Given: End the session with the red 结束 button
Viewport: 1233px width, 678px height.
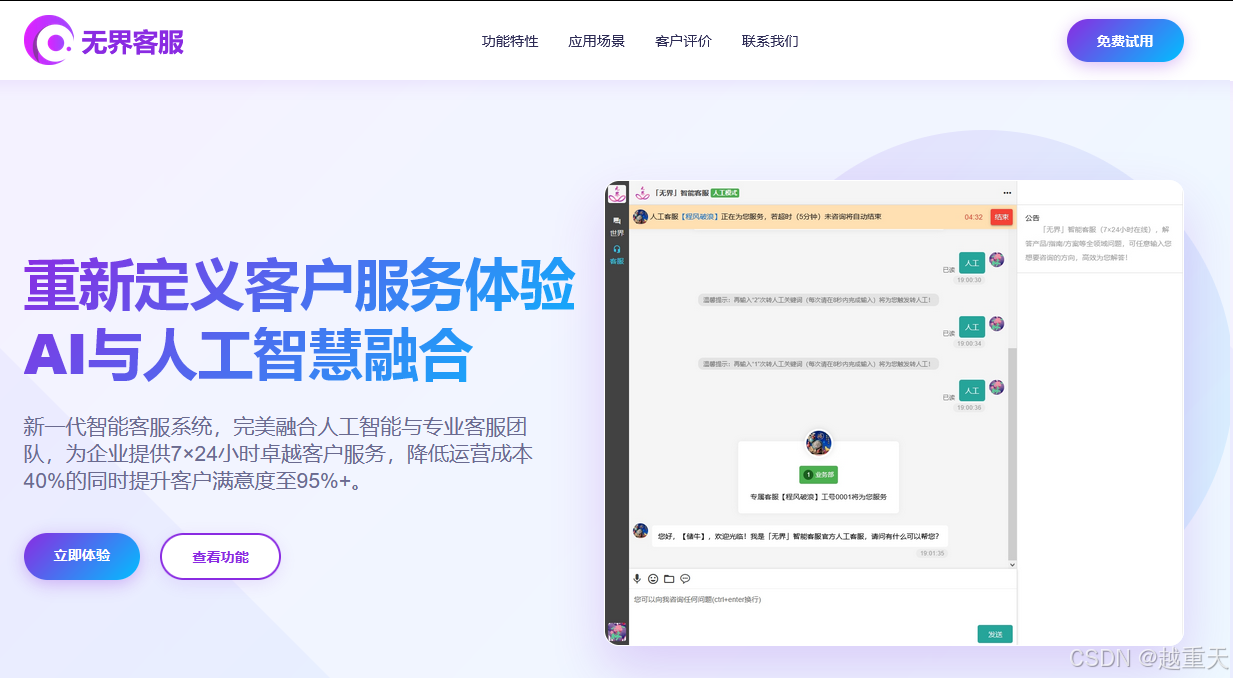Looking at the screenshot, I should click(x=1001, y=217).
